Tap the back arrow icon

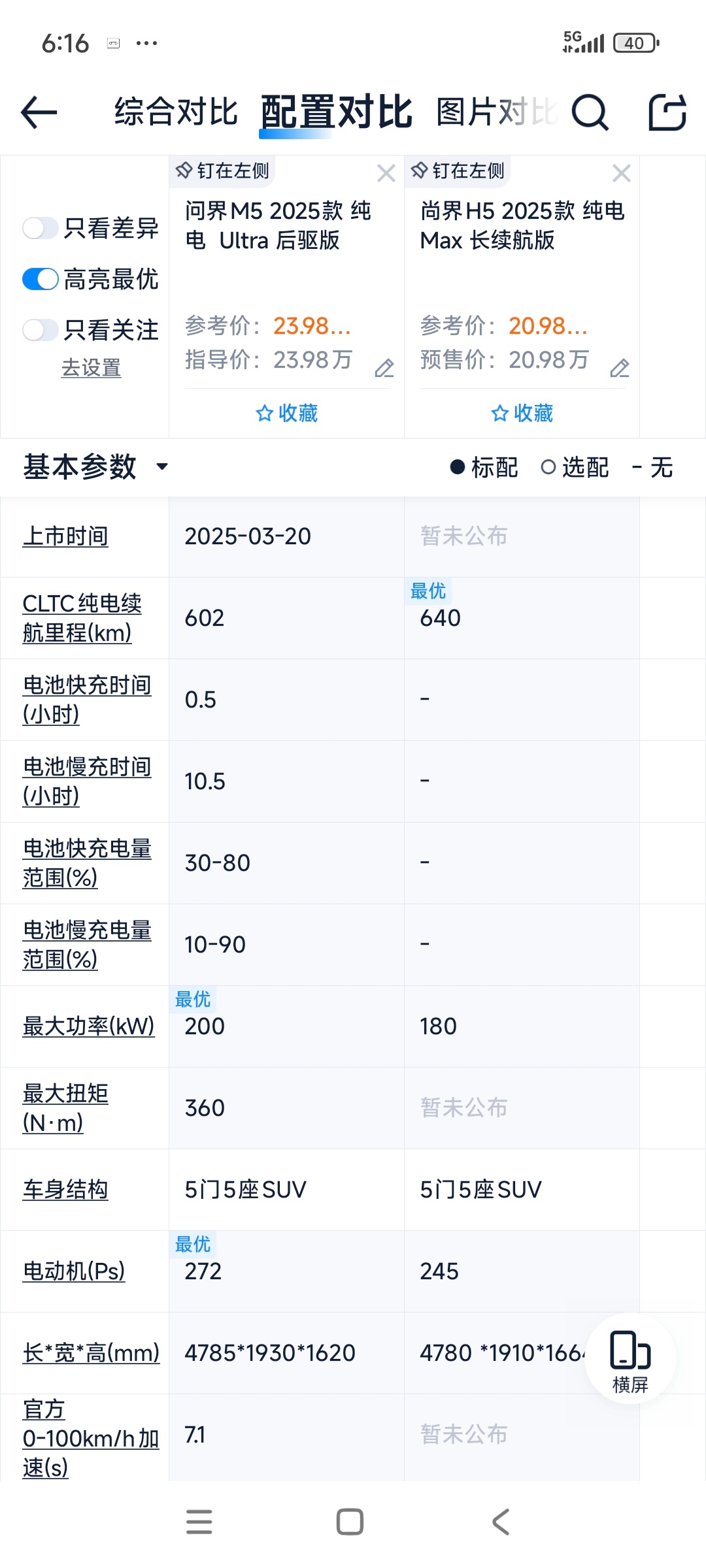[39, 112]
